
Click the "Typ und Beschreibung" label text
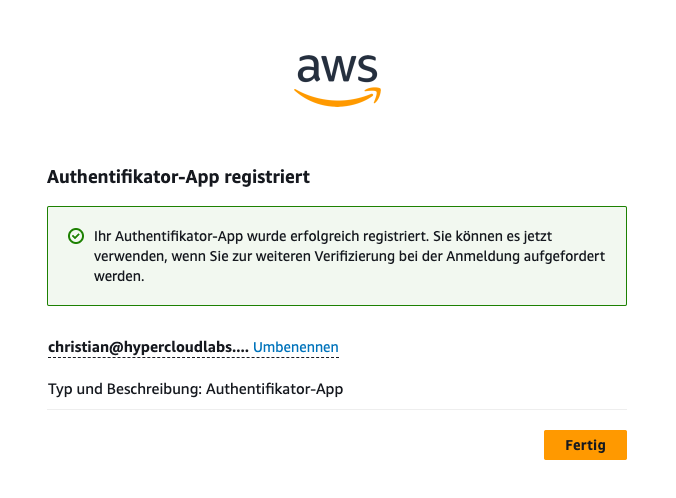[x=123, y=389]
